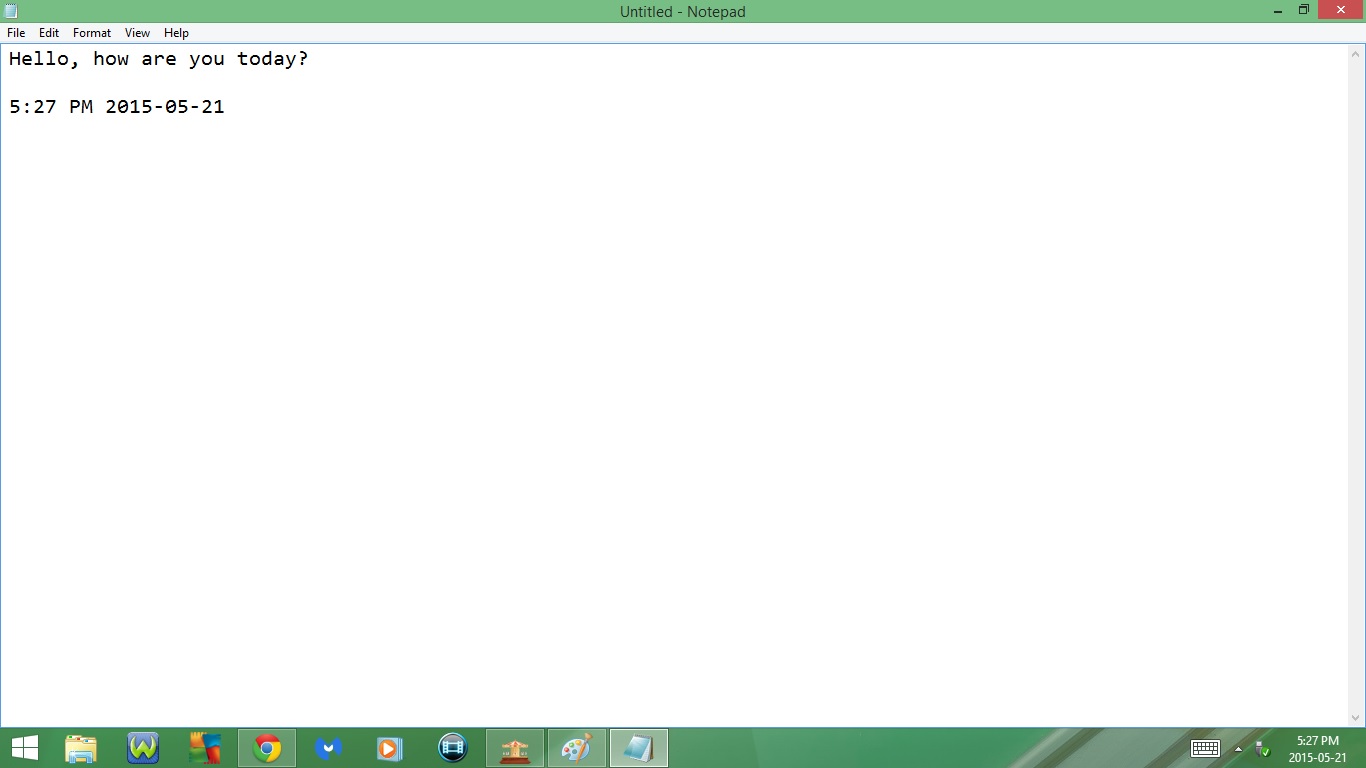Click the Start button

coord(24,747)
